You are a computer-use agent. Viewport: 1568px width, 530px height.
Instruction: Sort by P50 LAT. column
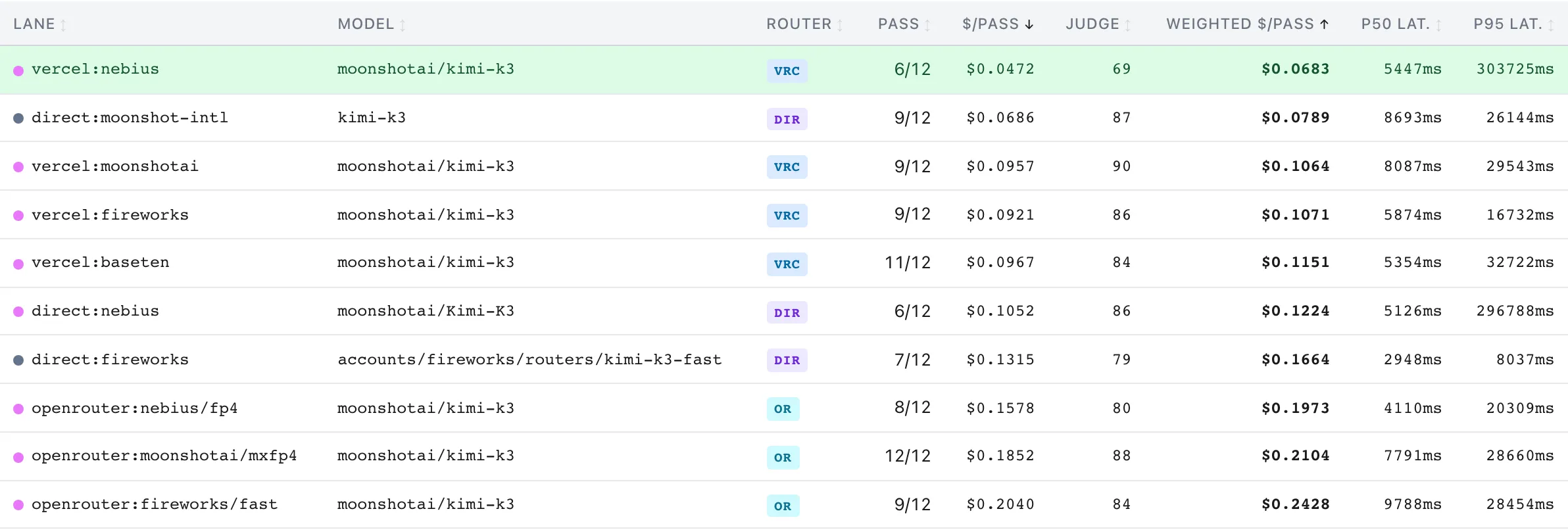pyautogui.click(x=1401, y=24)
